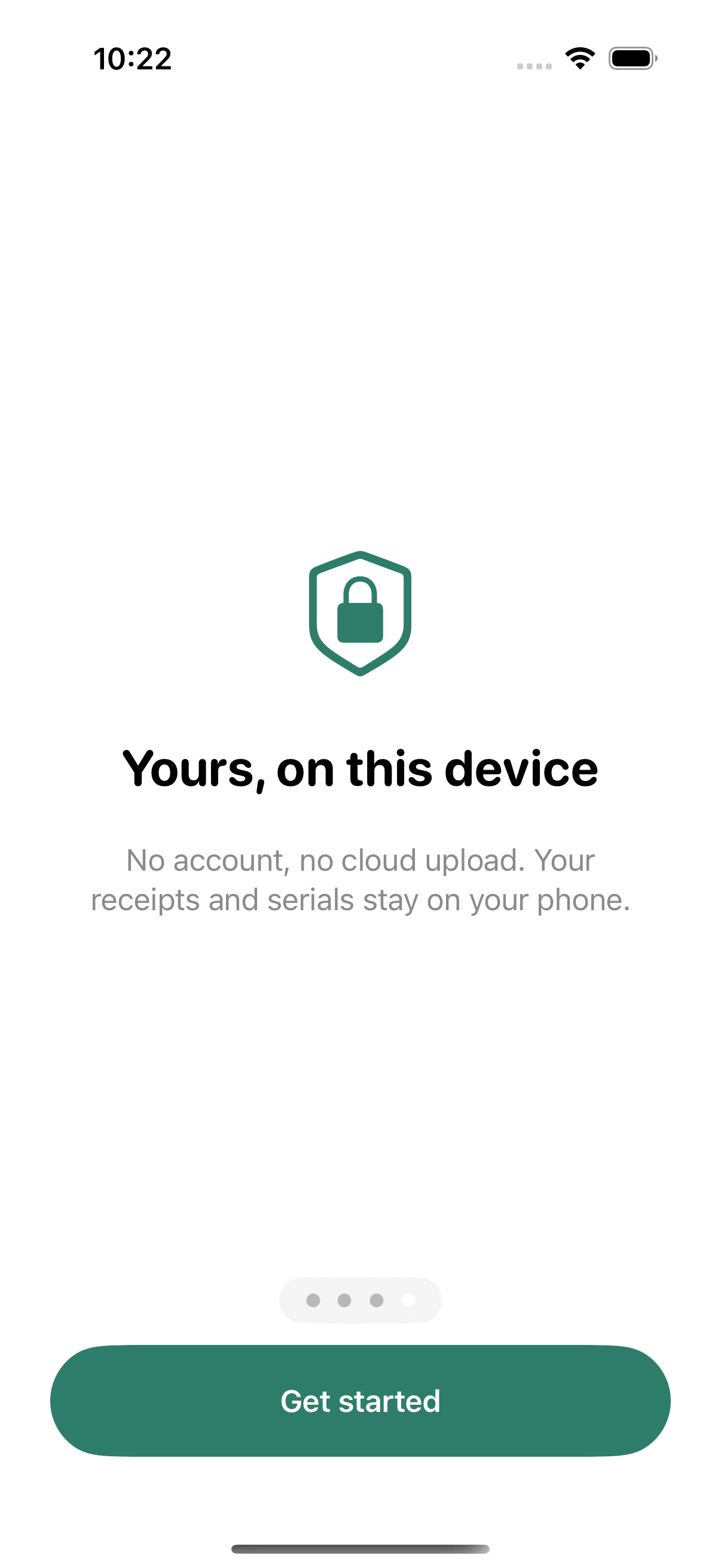Tap the page indicator pill background
721x1568 pixels.
pos(360,1300)
